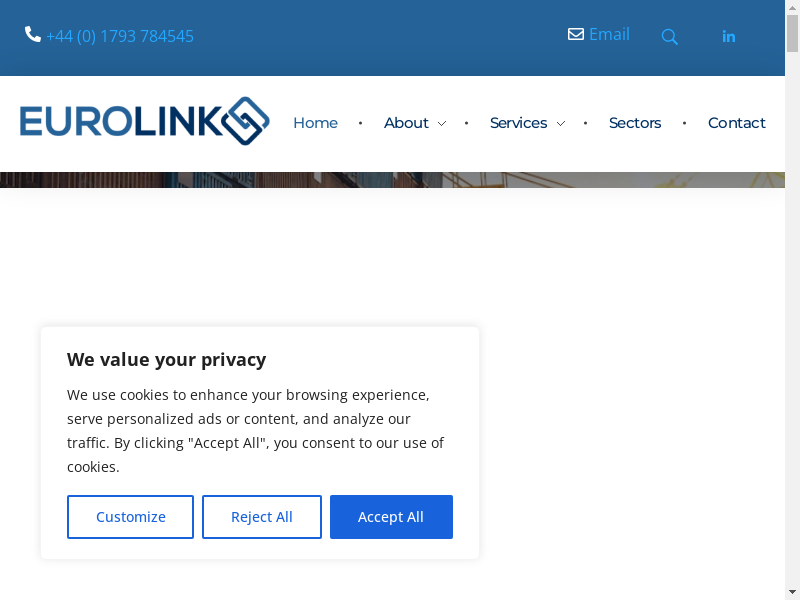The image size is (800, 600).
Task: Click the phone handset icon
Action: point(33,35)
